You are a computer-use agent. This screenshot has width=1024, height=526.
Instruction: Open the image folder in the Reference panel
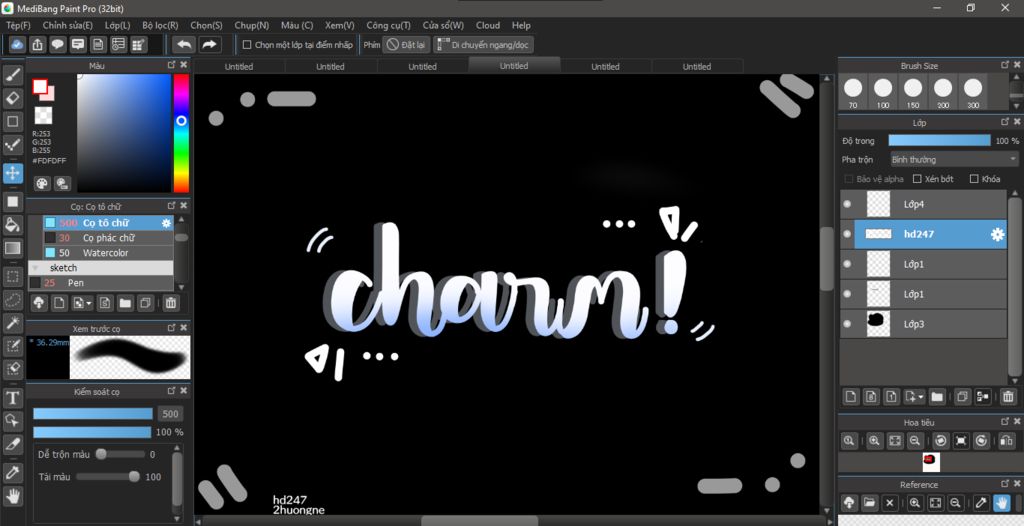tap(869, 502)
